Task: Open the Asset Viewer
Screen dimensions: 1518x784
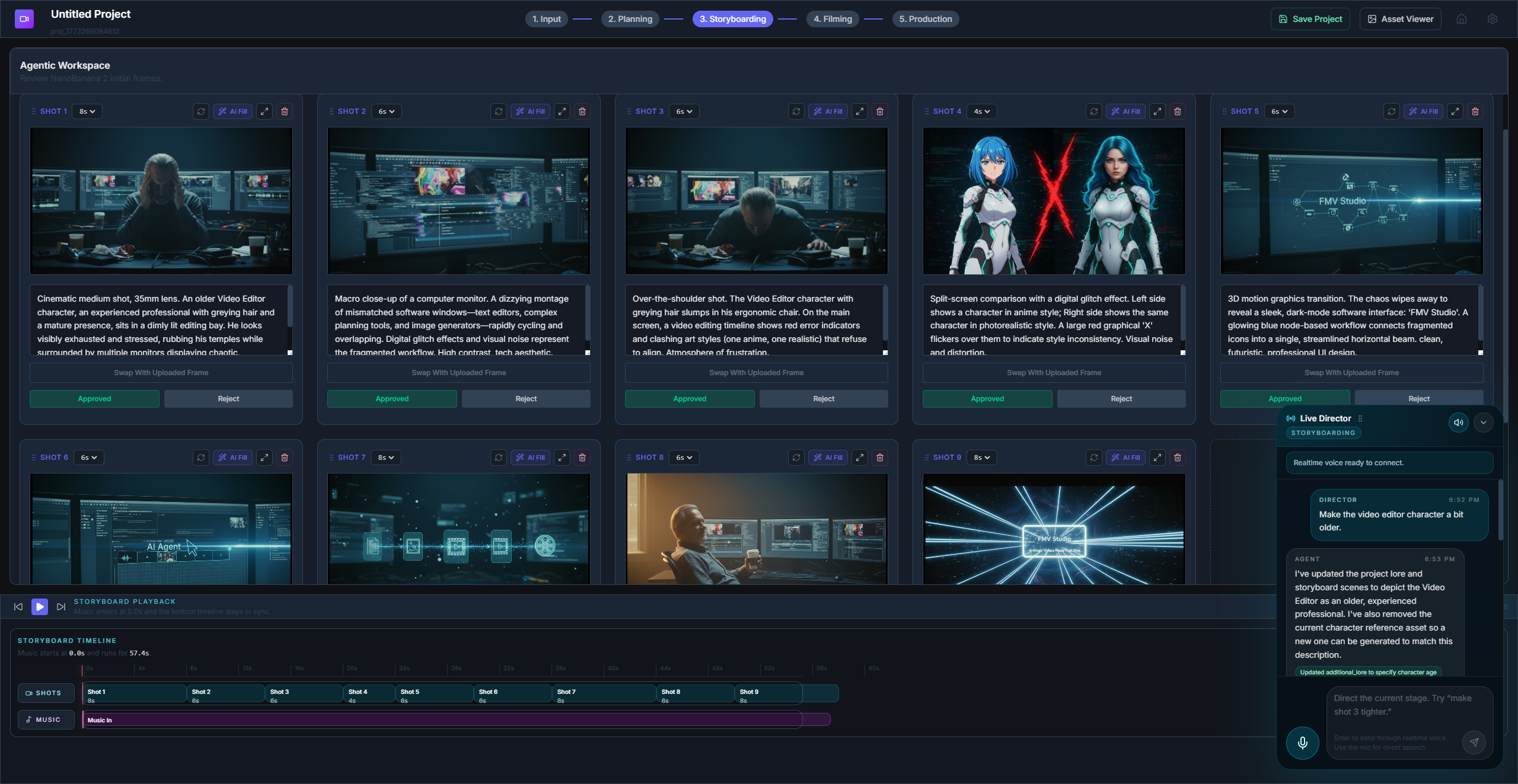Action: (1400, 19)
